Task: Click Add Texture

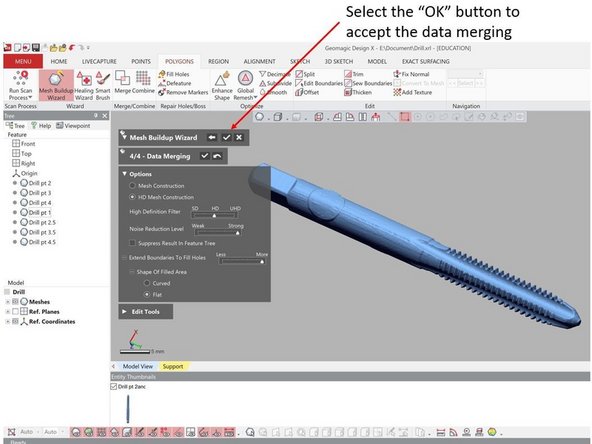Action: [413, 92]
